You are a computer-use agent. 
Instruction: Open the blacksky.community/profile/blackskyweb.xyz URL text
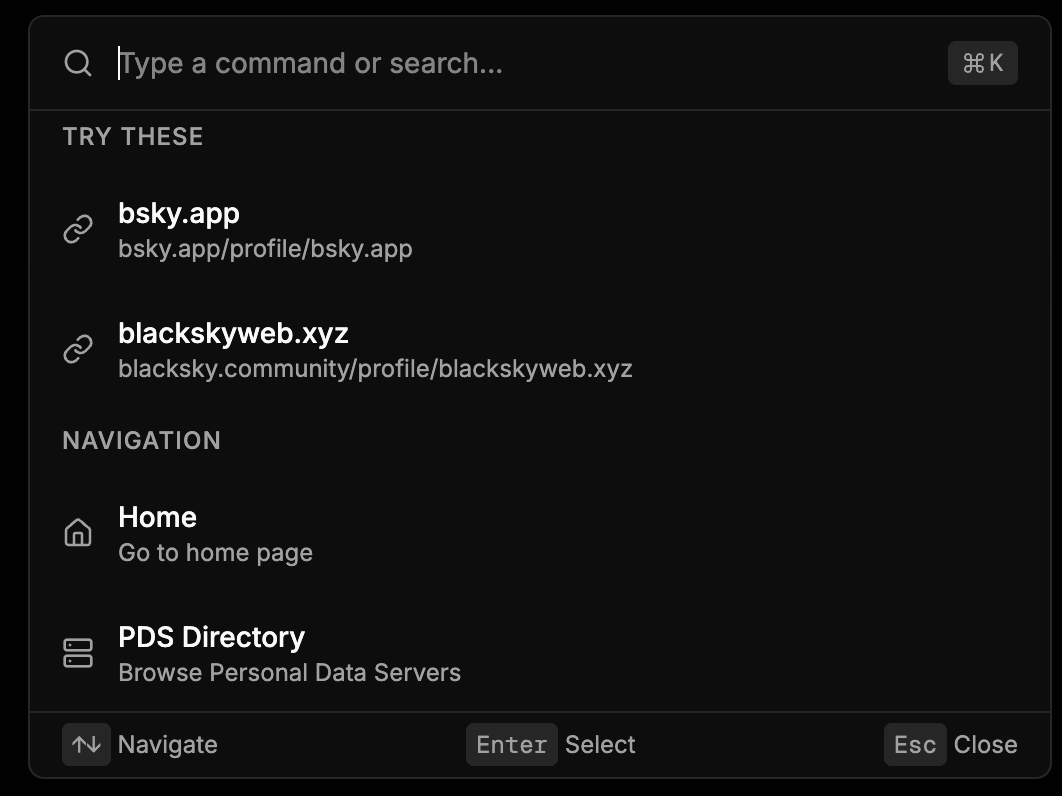[x=375, y=368]
